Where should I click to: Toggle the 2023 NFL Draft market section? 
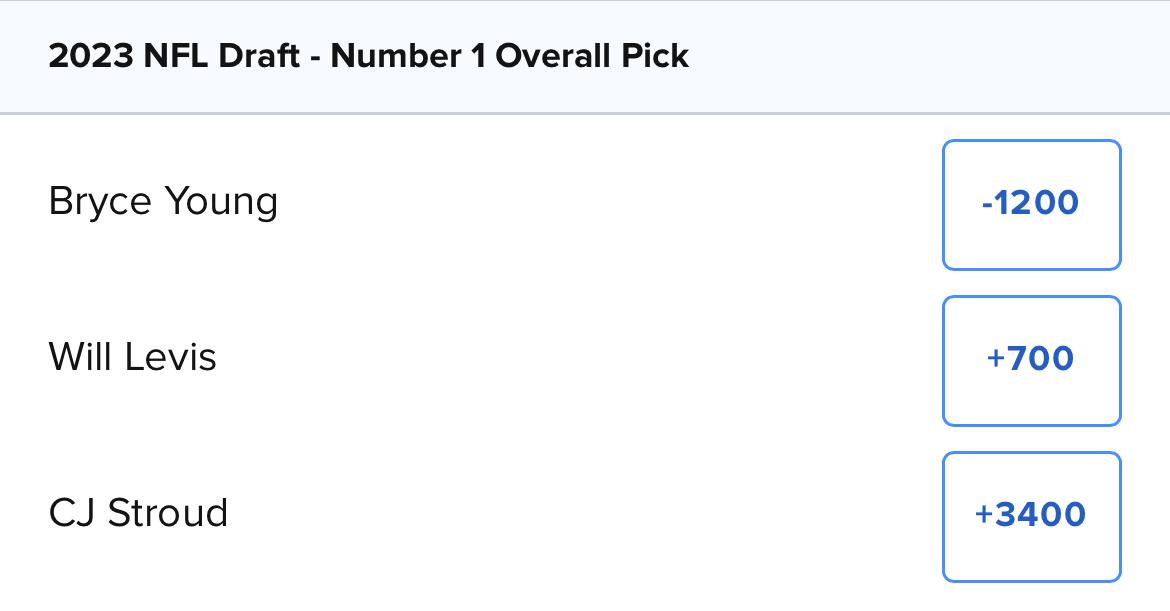pos(585,57)
